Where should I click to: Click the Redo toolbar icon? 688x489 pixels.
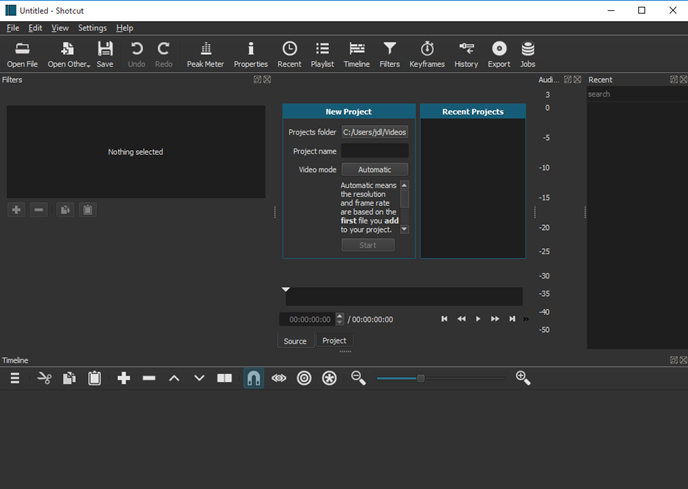(x=163, y=54)
